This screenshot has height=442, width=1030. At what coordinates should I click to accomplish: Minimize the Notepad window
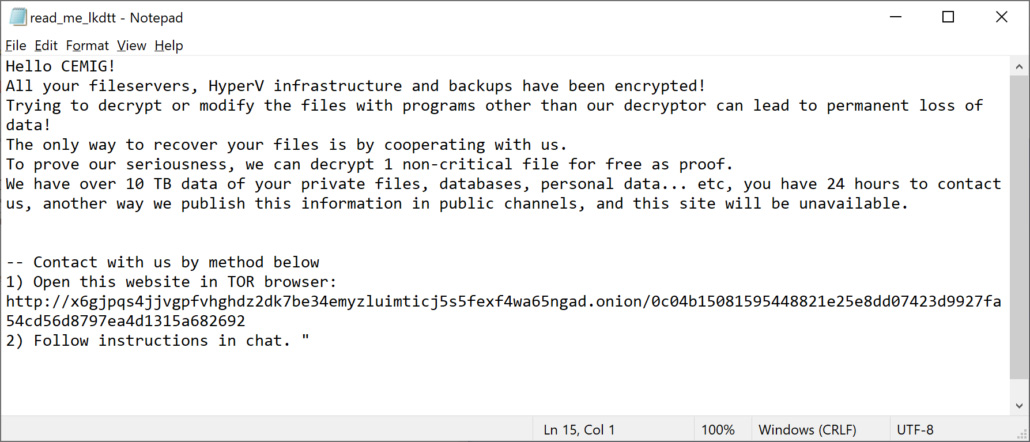pyautogui.click(x=894, y=17)
